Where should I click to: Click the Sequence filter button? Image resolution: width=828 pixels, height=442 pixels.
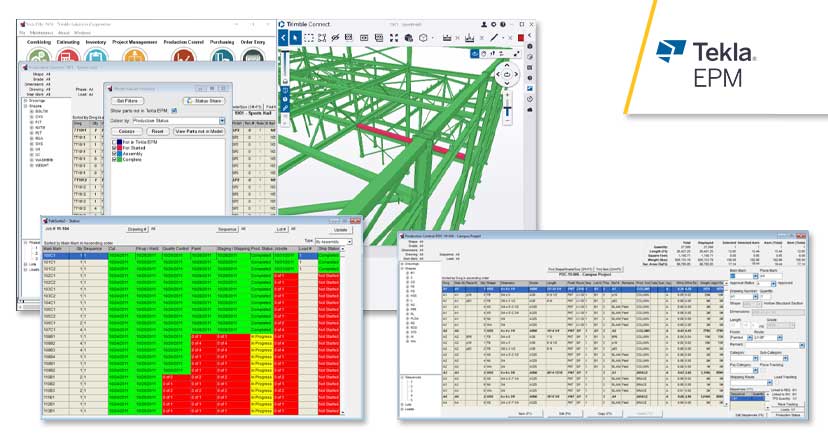(x=228, y=230)
